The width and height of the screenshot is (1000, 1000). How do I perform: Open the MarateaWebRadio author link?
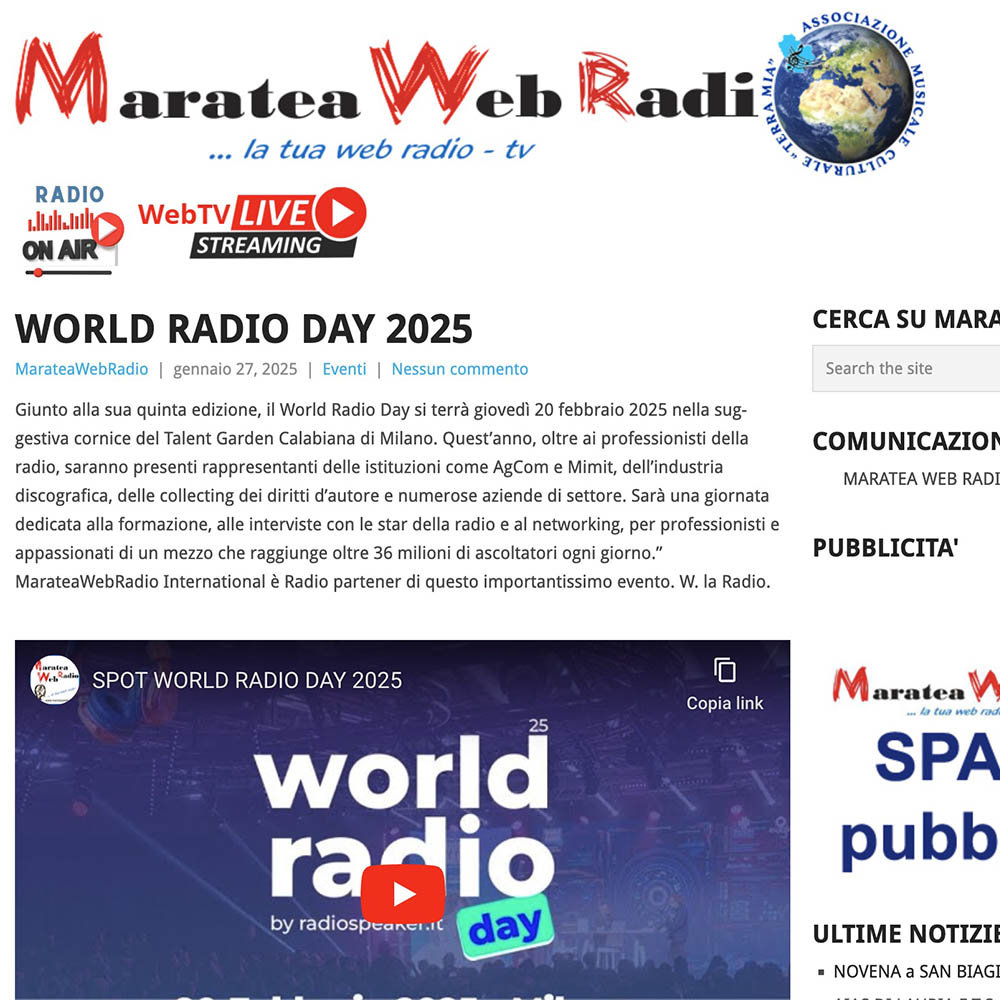[x=82, y=369]
